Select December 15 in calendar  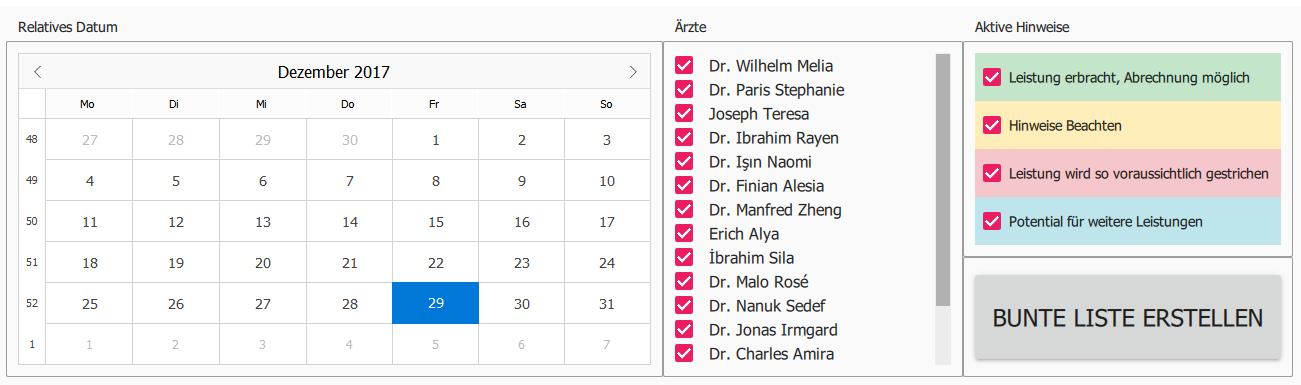click(435, 222)
